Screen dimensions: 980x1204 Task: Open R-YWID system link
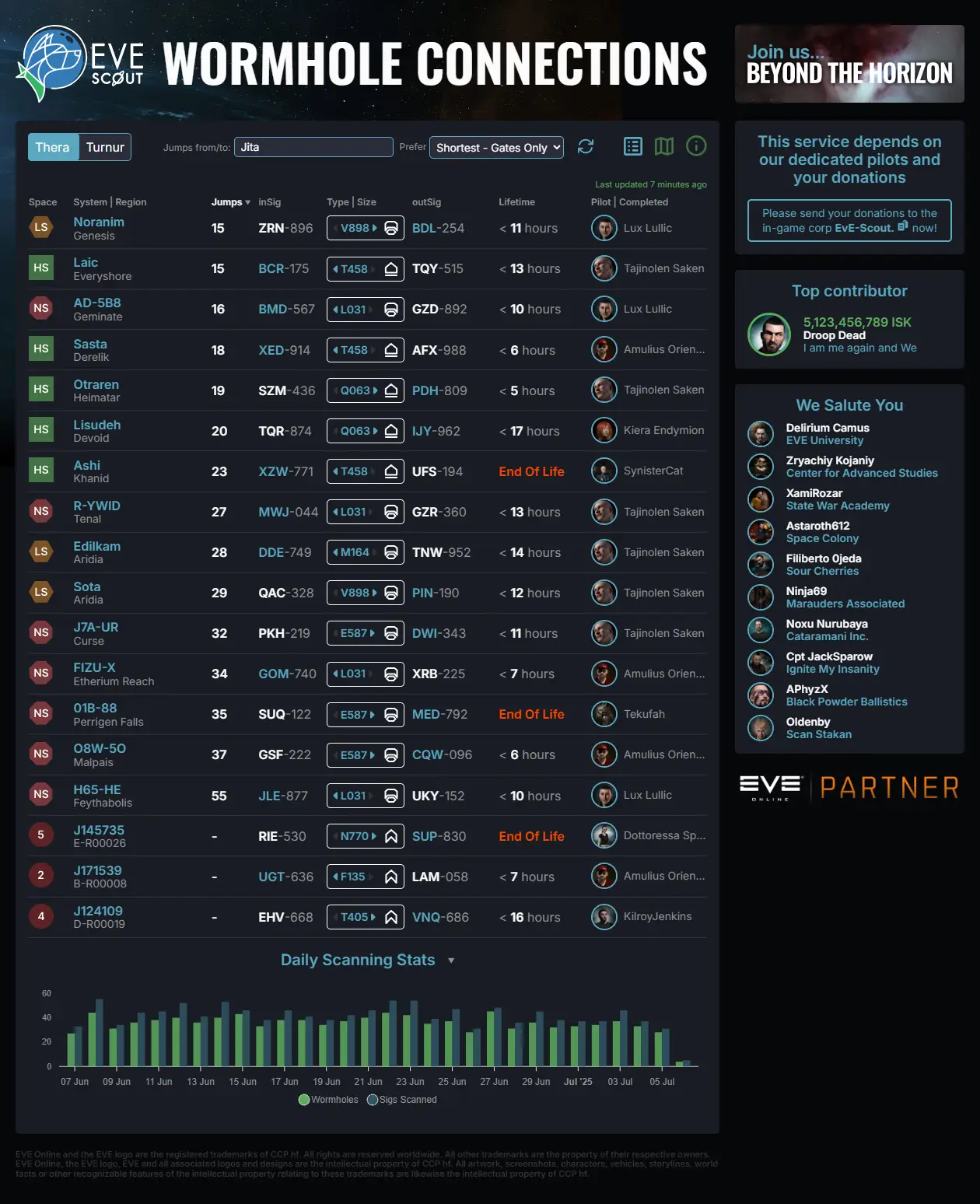pos(96,506)
